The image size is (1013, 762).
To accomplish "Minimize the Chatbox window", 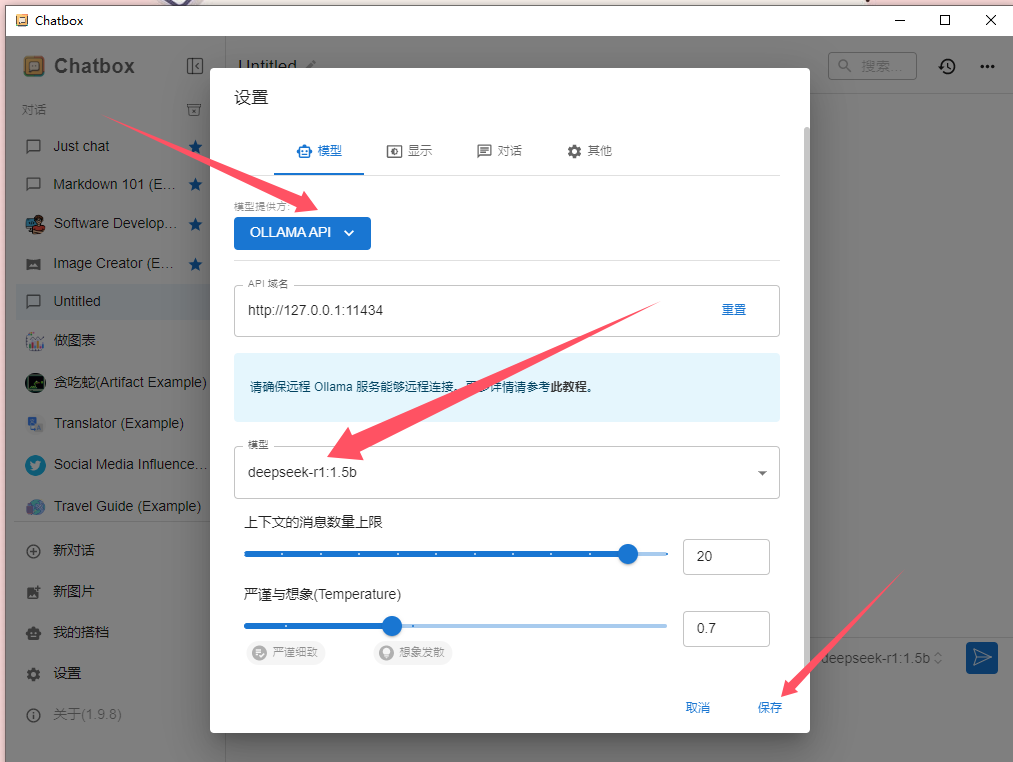I will 899,20.
